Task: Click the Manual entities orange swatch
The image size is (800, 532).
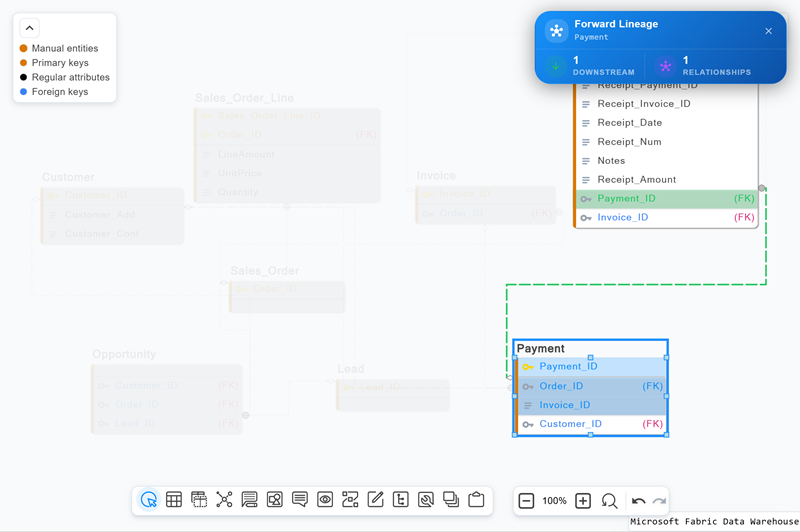Action: click(x=23, y=48)
